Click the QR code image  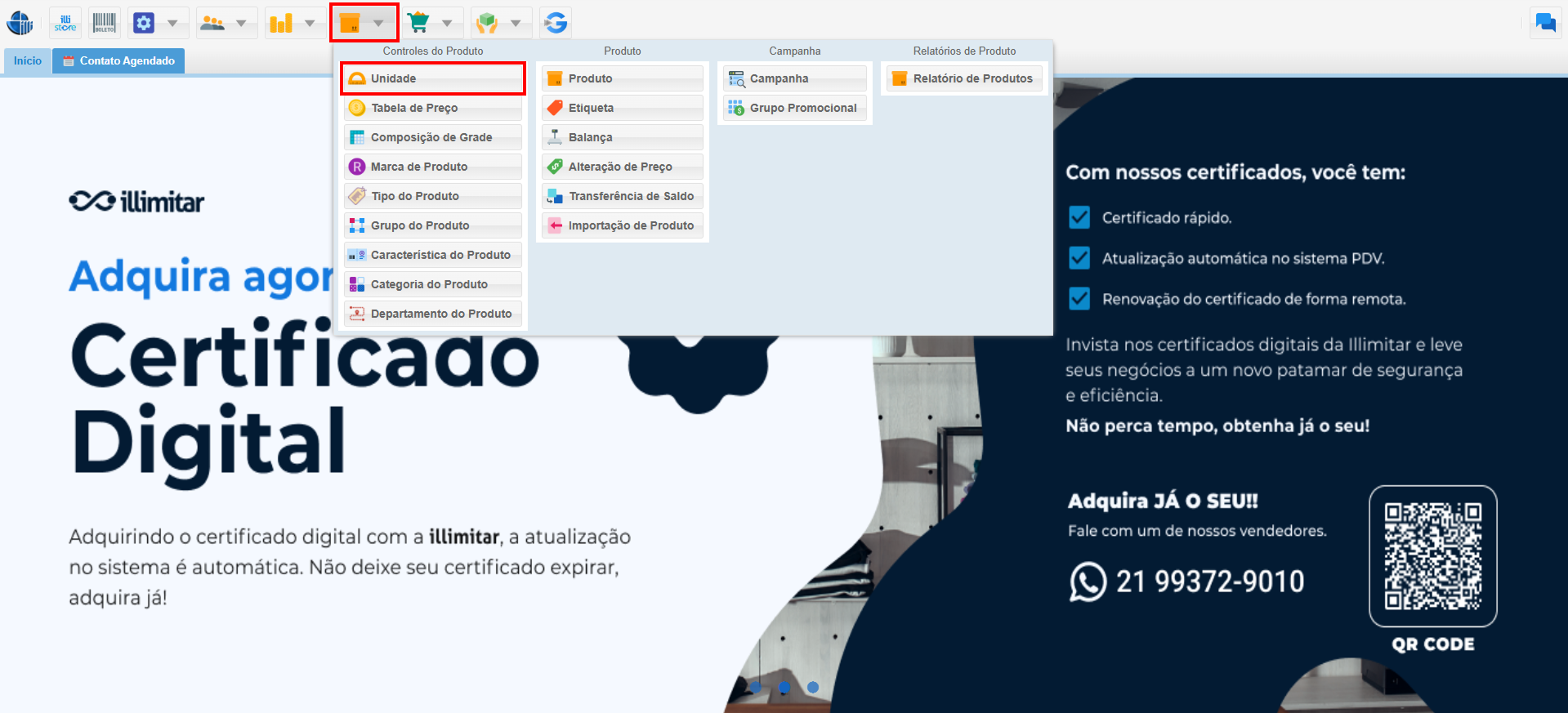[x=1433, y=556]
